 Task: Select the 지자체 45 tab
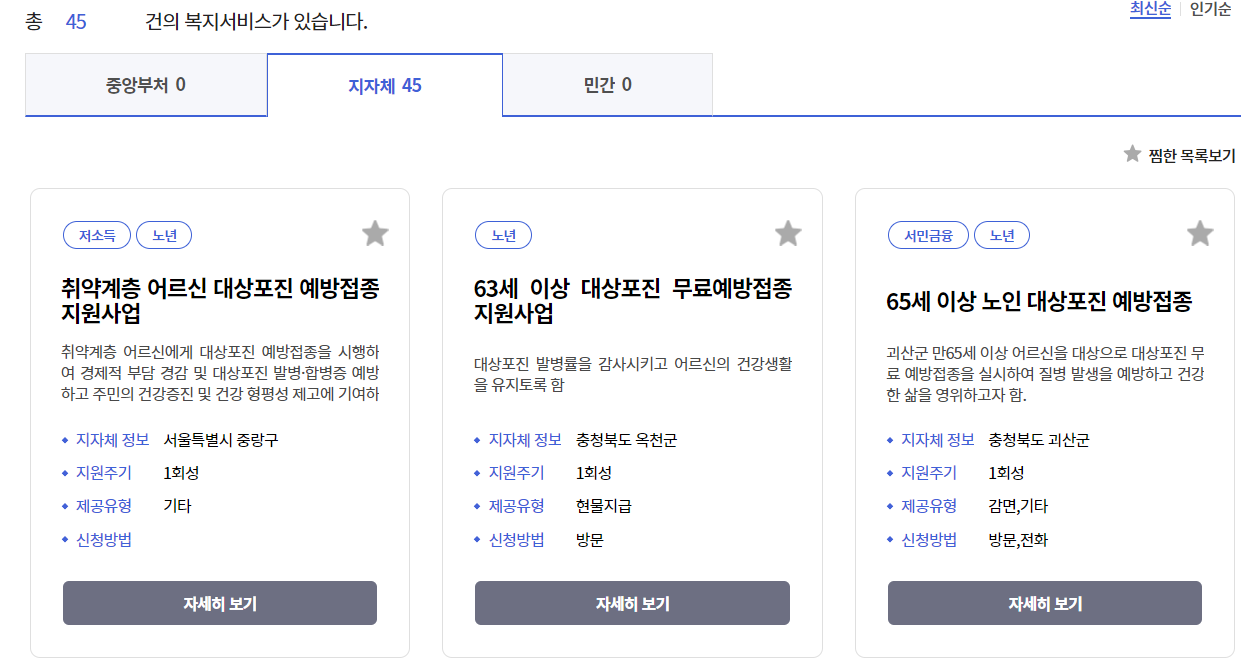coord(385,85)
